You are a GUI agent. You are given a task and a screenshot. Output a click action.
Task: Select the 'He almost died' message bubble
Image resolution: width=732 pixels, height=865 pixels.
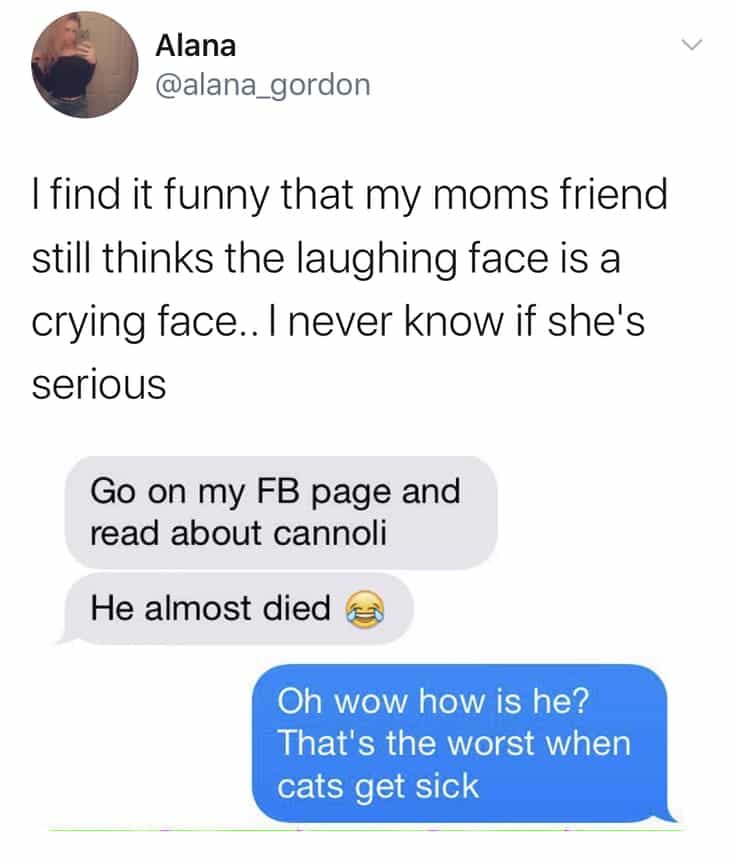[x=236, y=609]
